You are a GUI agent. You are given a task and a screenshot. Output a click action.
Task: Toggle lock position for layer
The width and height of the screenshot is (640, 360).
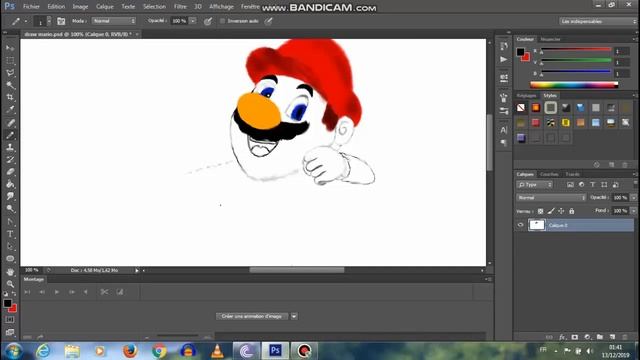click(561, 211)
